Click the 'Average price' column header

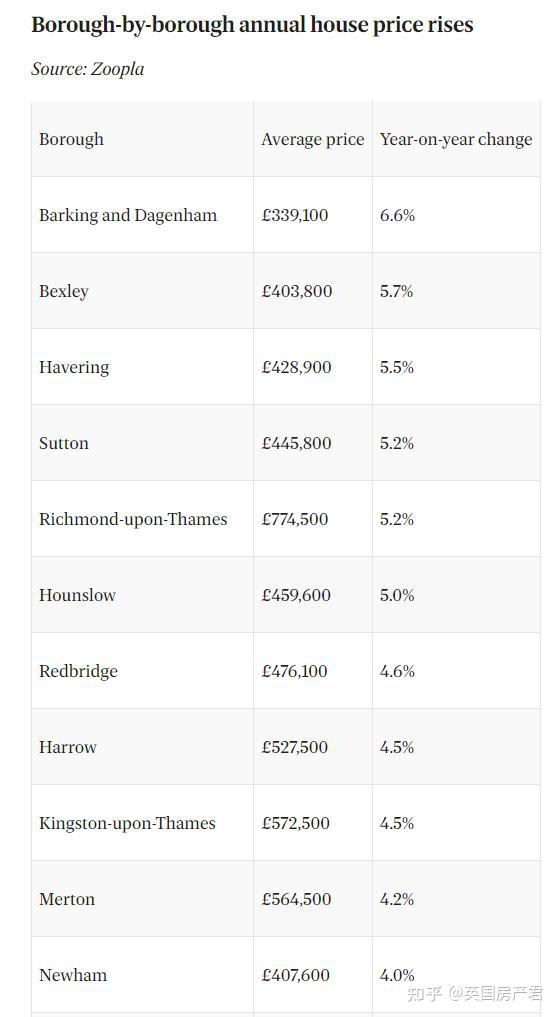pyautogui.click(x=313, y=139)
